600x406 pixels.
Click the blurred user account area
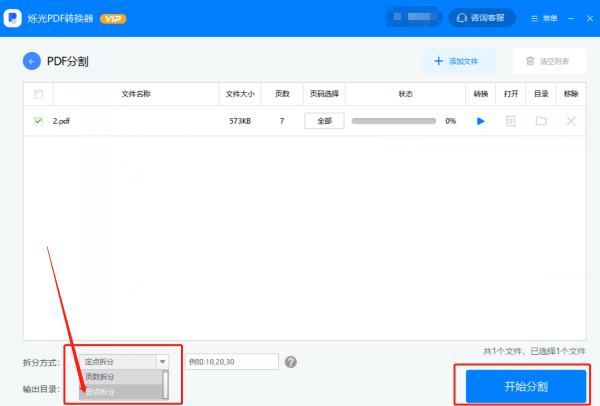click(x=414, y=17)
